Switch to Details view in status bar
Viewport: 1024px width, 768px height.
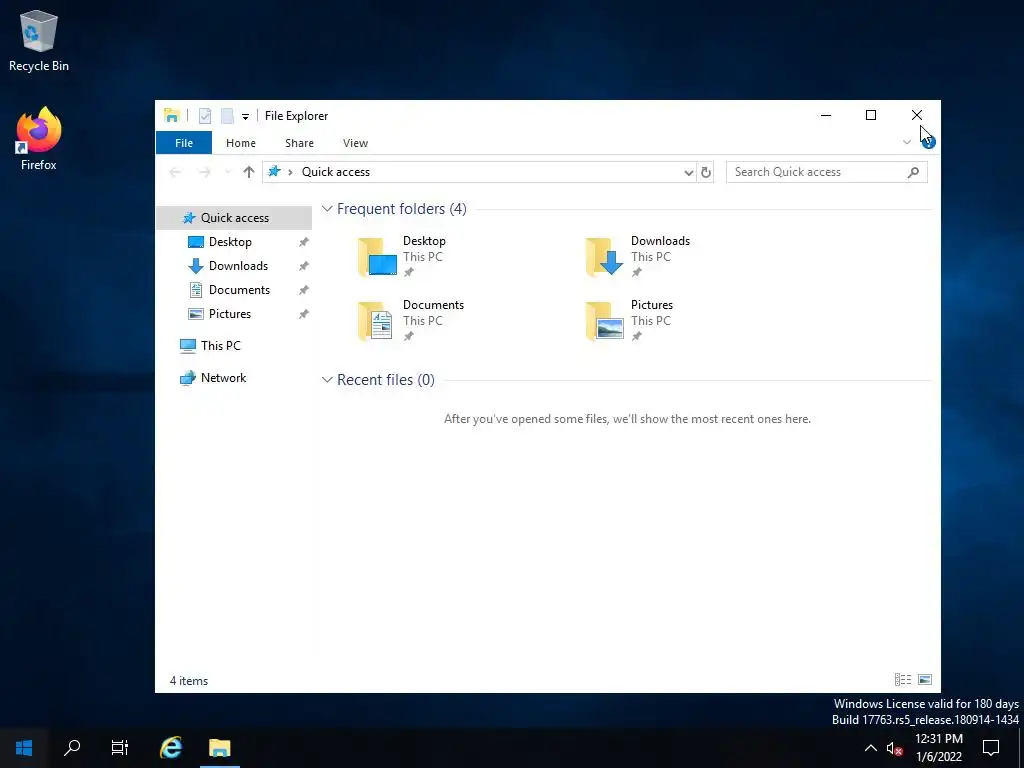tap(903, 680)
